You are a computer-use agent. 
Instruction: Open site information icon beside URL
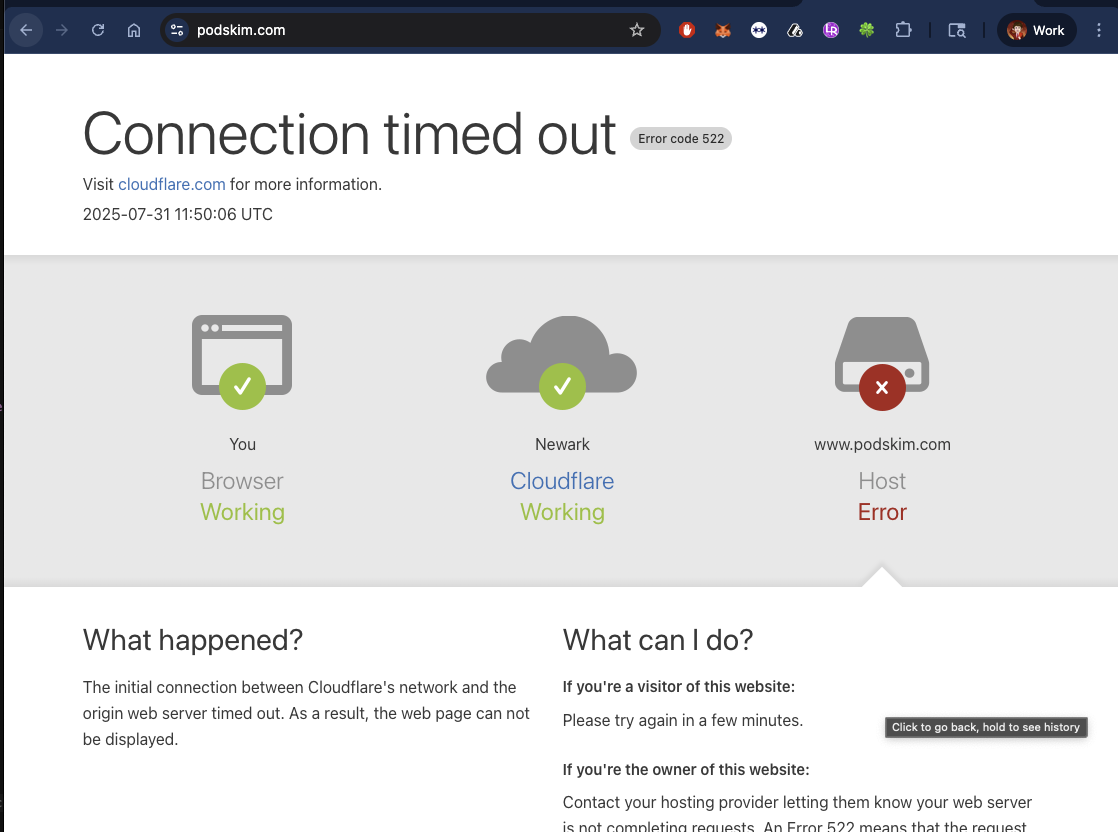tap(177, 30)
